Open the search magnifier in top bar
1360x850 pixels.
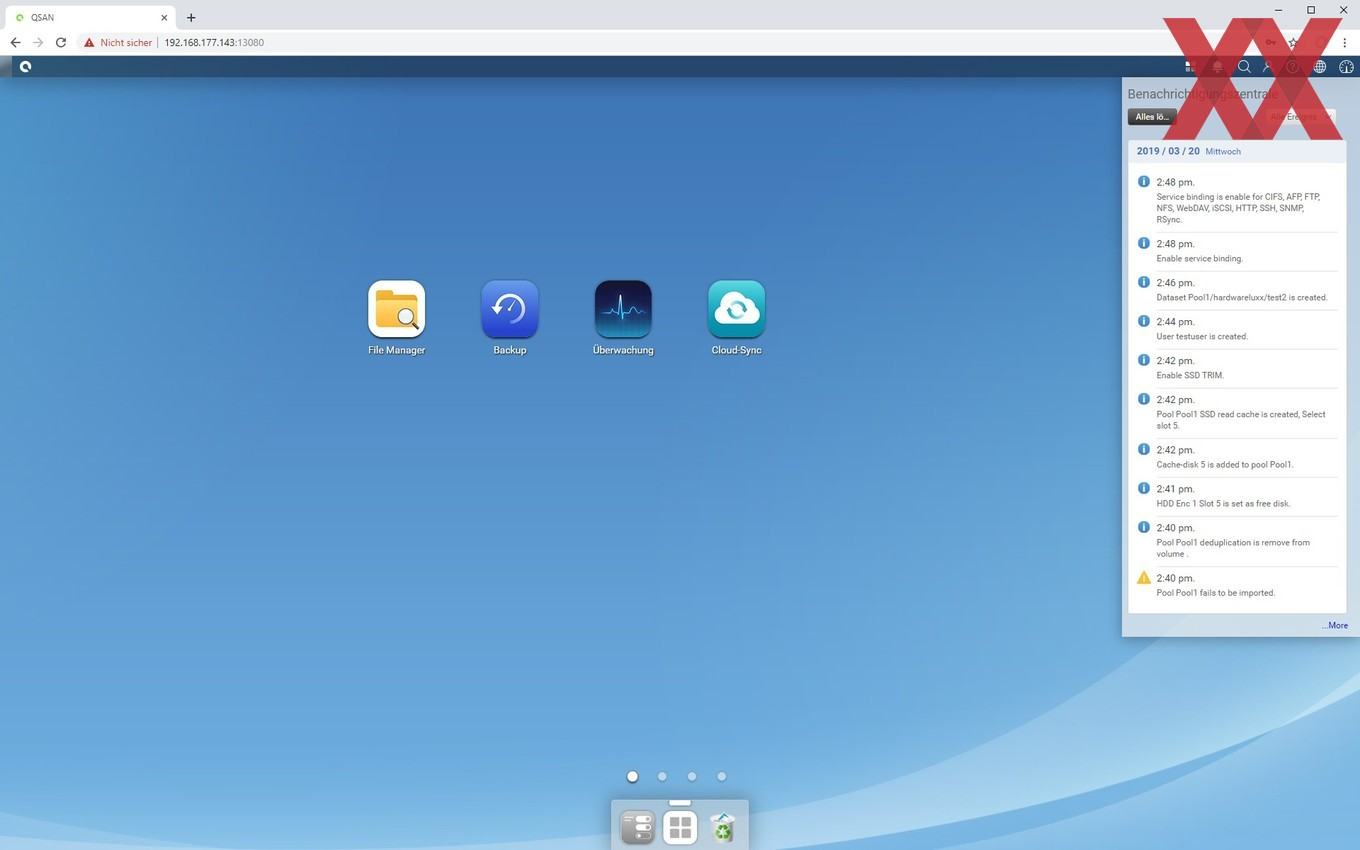point(1244,67)
